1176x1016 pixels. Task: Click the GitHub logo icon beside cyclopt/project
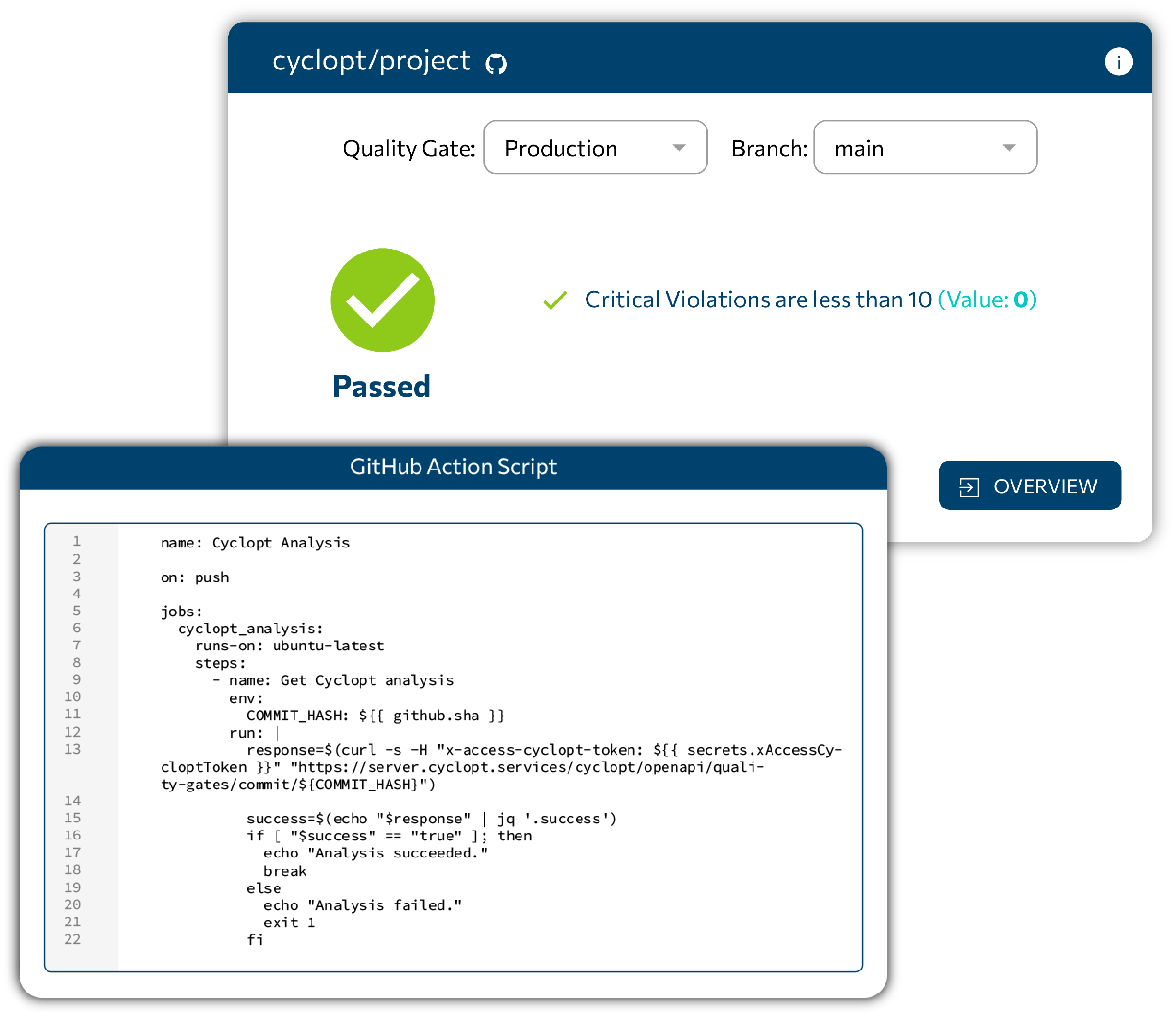[x=495, y=64]
